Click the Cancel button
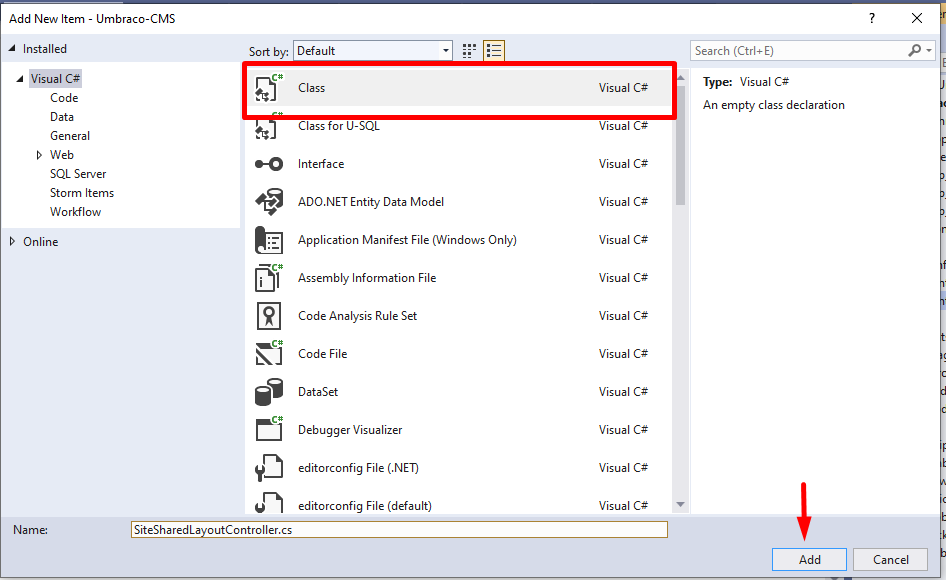The image size is (946, 580). click(x=890, y=559)
